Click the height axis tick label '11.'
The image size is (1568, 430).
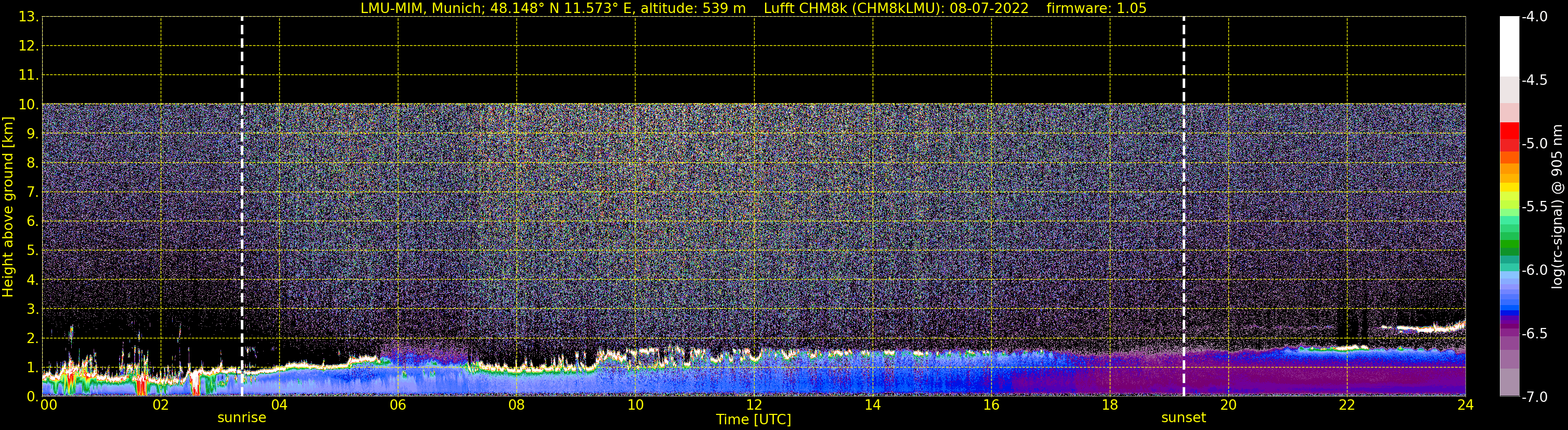(28, 75)
